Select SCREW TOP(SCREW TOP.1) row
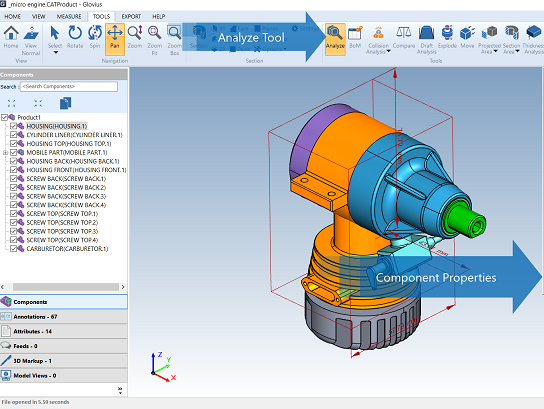The image size is (544, 409). (62, 214)
